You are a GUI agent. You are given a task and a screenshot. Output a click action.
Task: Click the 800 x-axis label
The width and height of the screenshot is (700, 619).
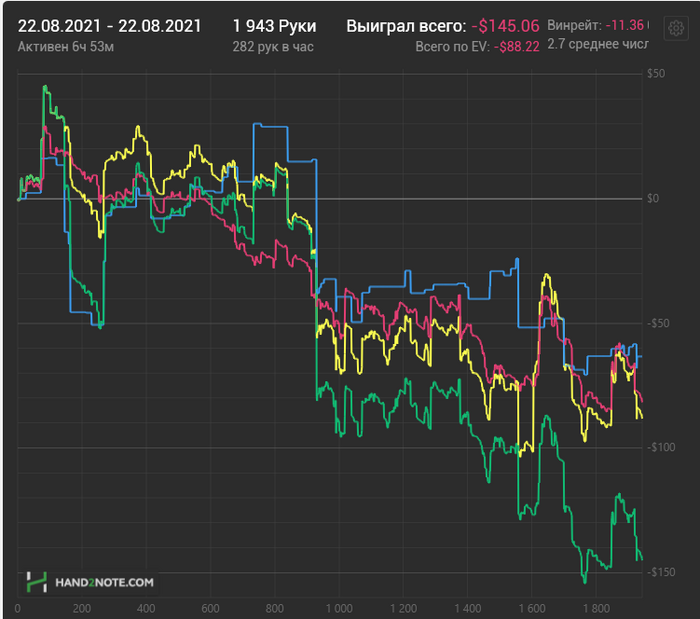[x=275, y=608]
